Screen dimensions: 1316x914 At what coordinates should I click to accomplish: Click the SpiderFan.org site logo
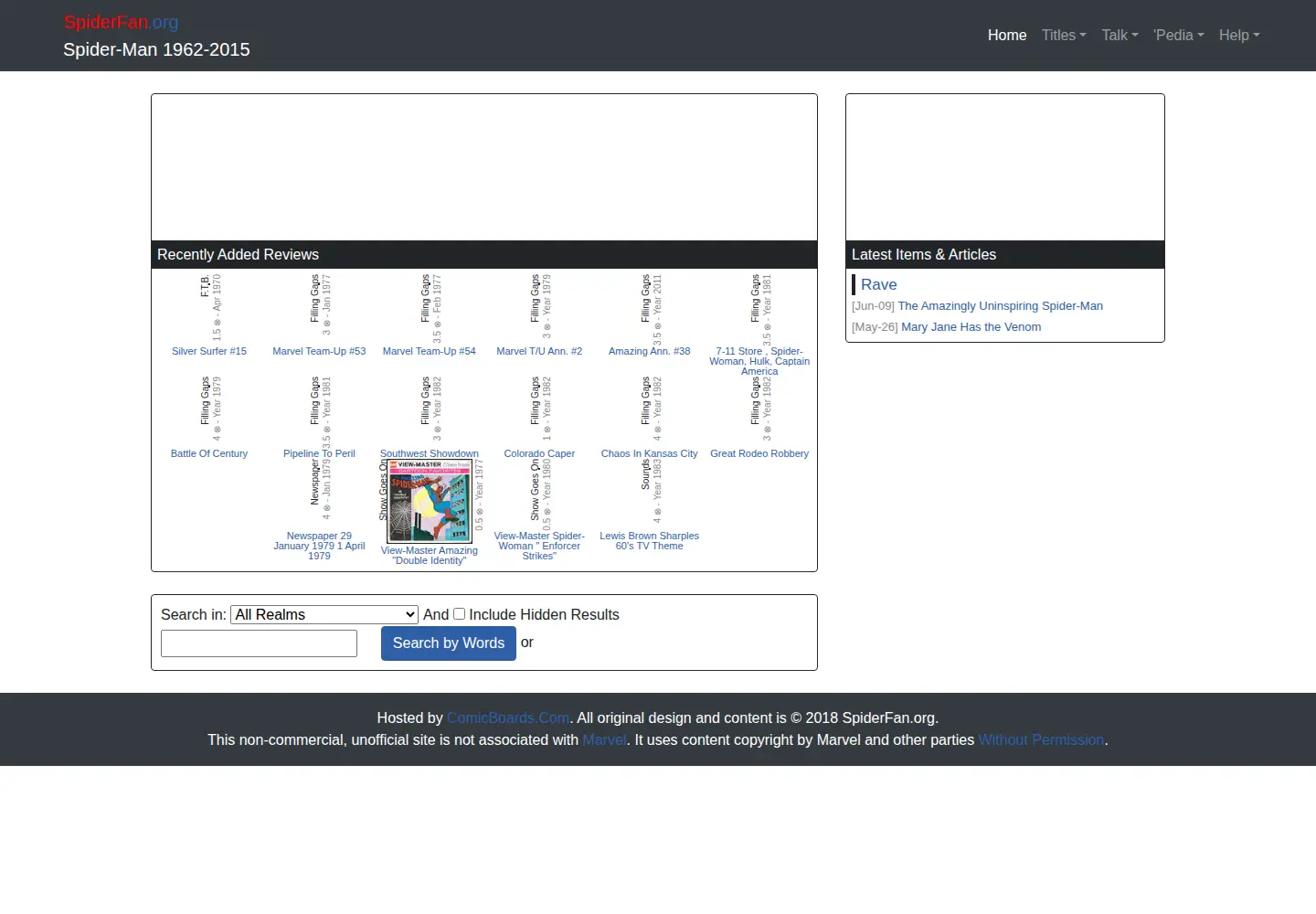tap(122, 22)
